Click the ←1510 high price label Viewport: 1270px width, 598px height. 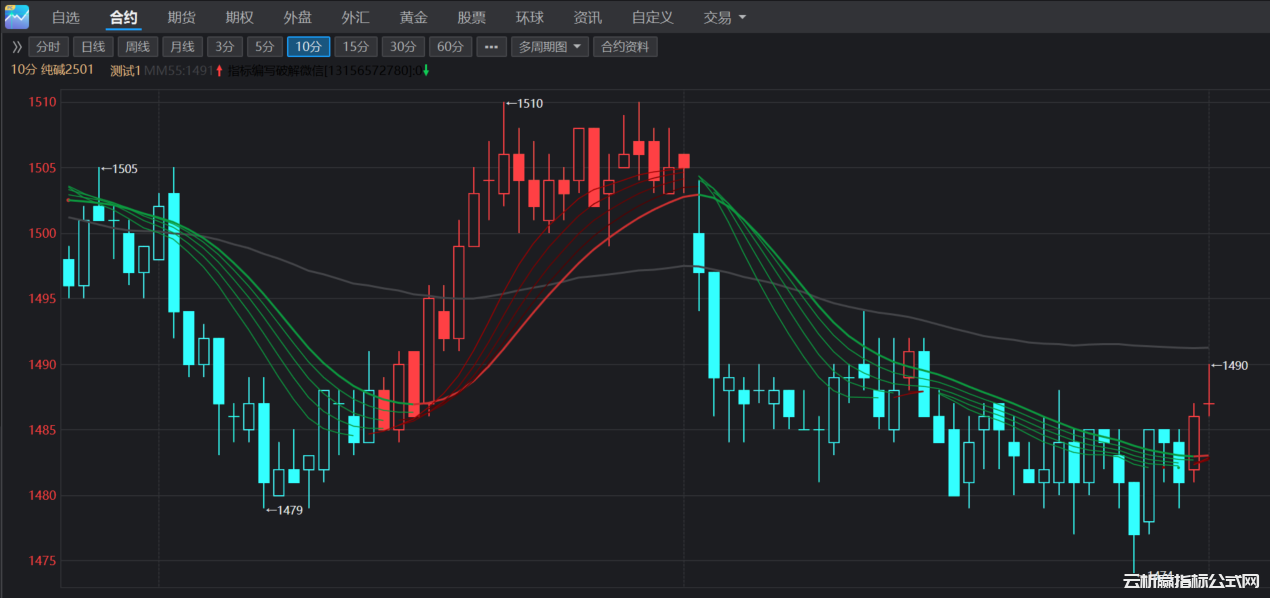click(524, 103)
